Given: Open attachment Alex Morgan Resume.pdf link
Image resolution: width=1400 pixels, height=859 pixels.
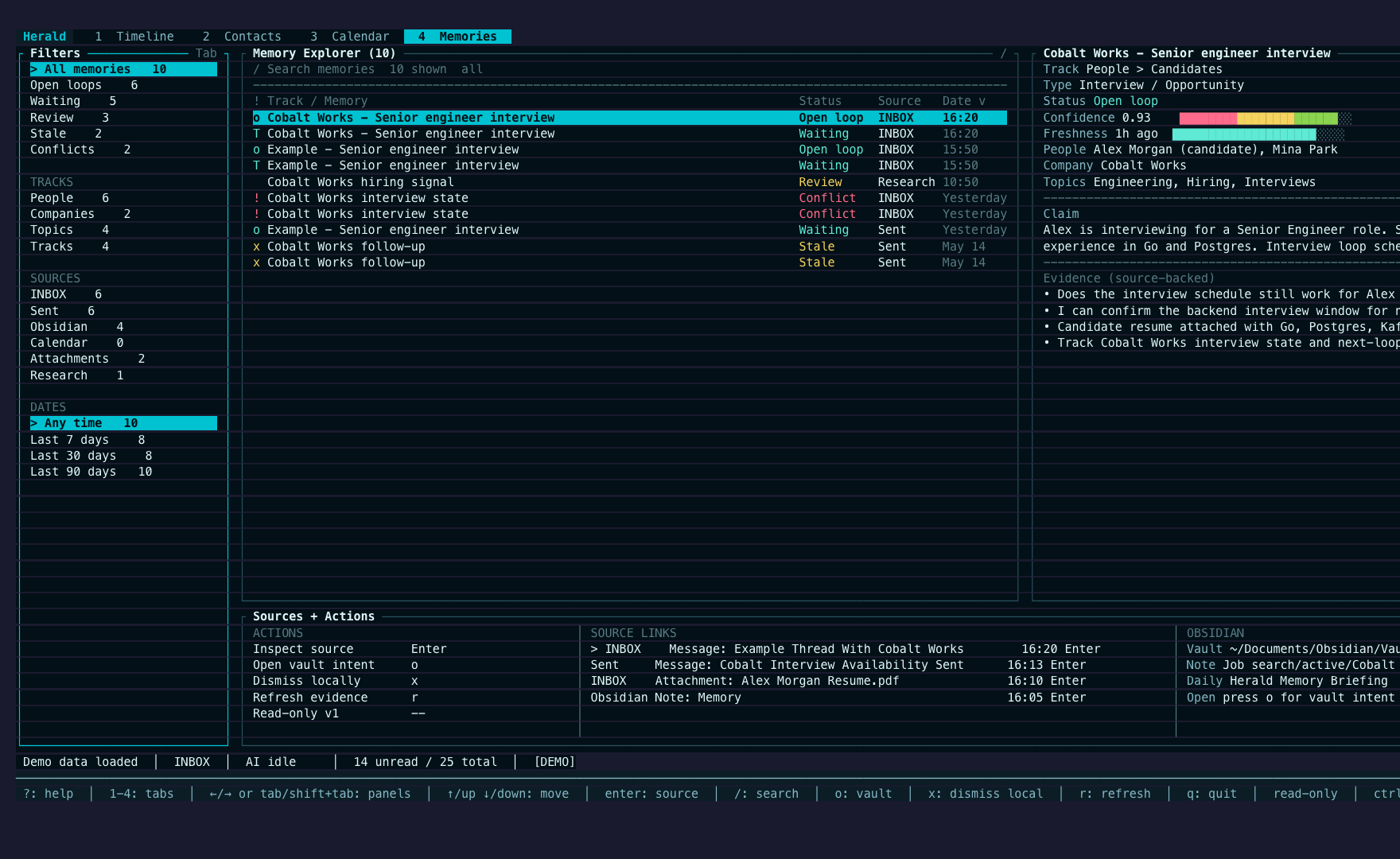Looking at the screenshot, I should pos(838,681).
